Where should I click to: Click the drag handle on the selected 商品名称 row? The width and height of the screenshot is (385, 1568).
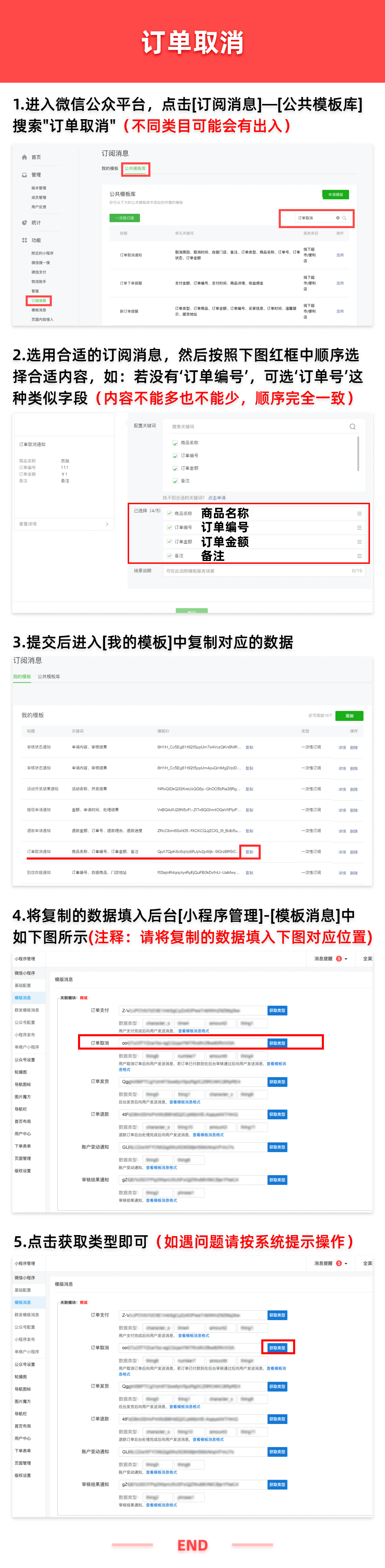(359, 514)
